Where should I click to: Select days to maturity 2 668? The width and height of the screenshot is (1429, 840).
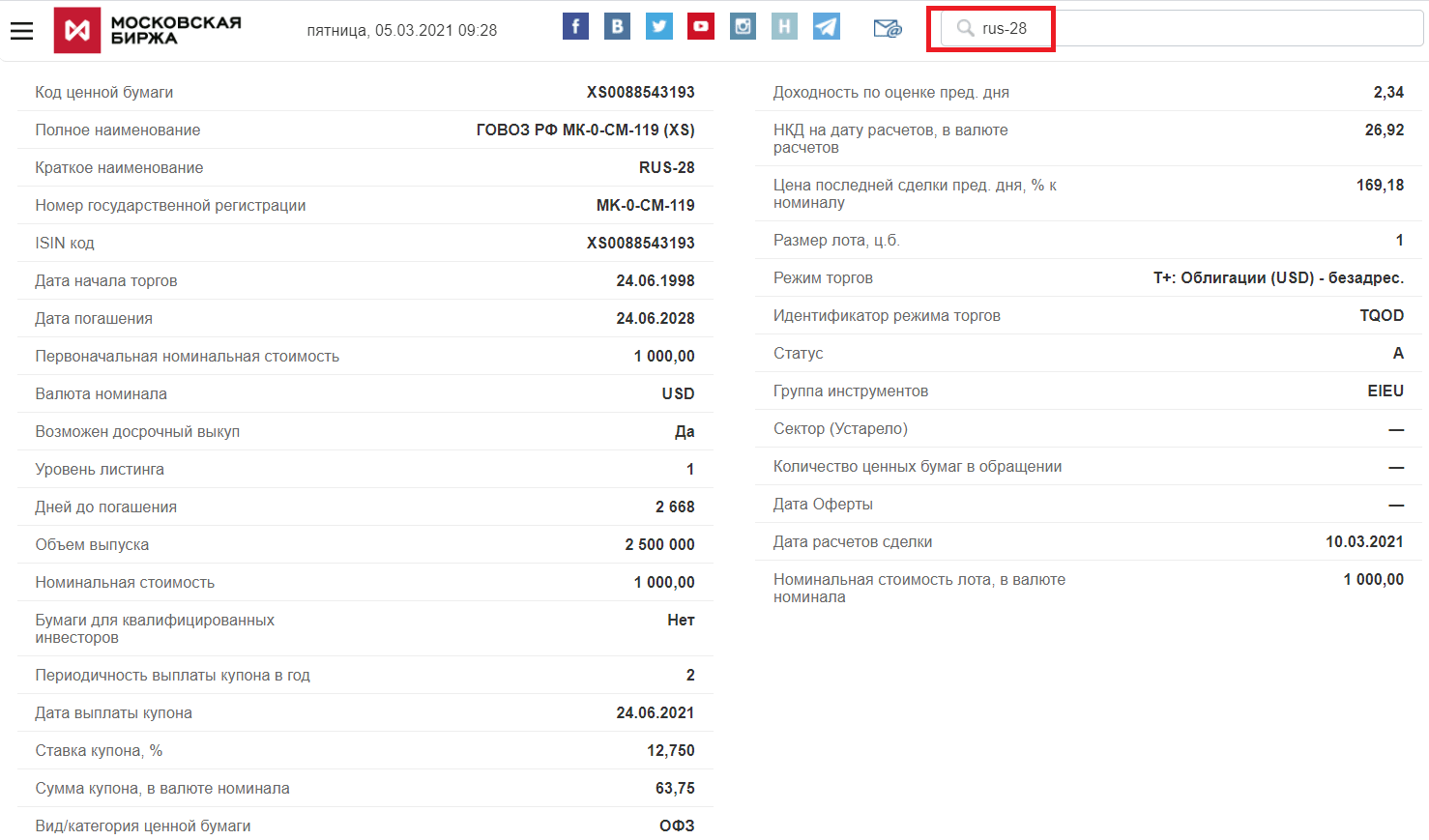(x=675, y=507)
